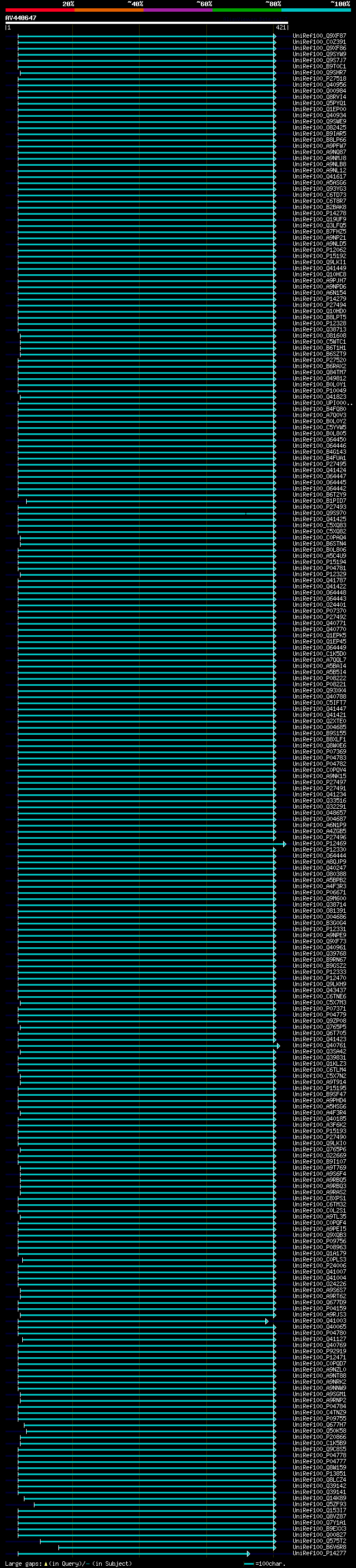Select hit label UniRef100_Q41617
Screen dimensions: 356x1568
point(319,176)
